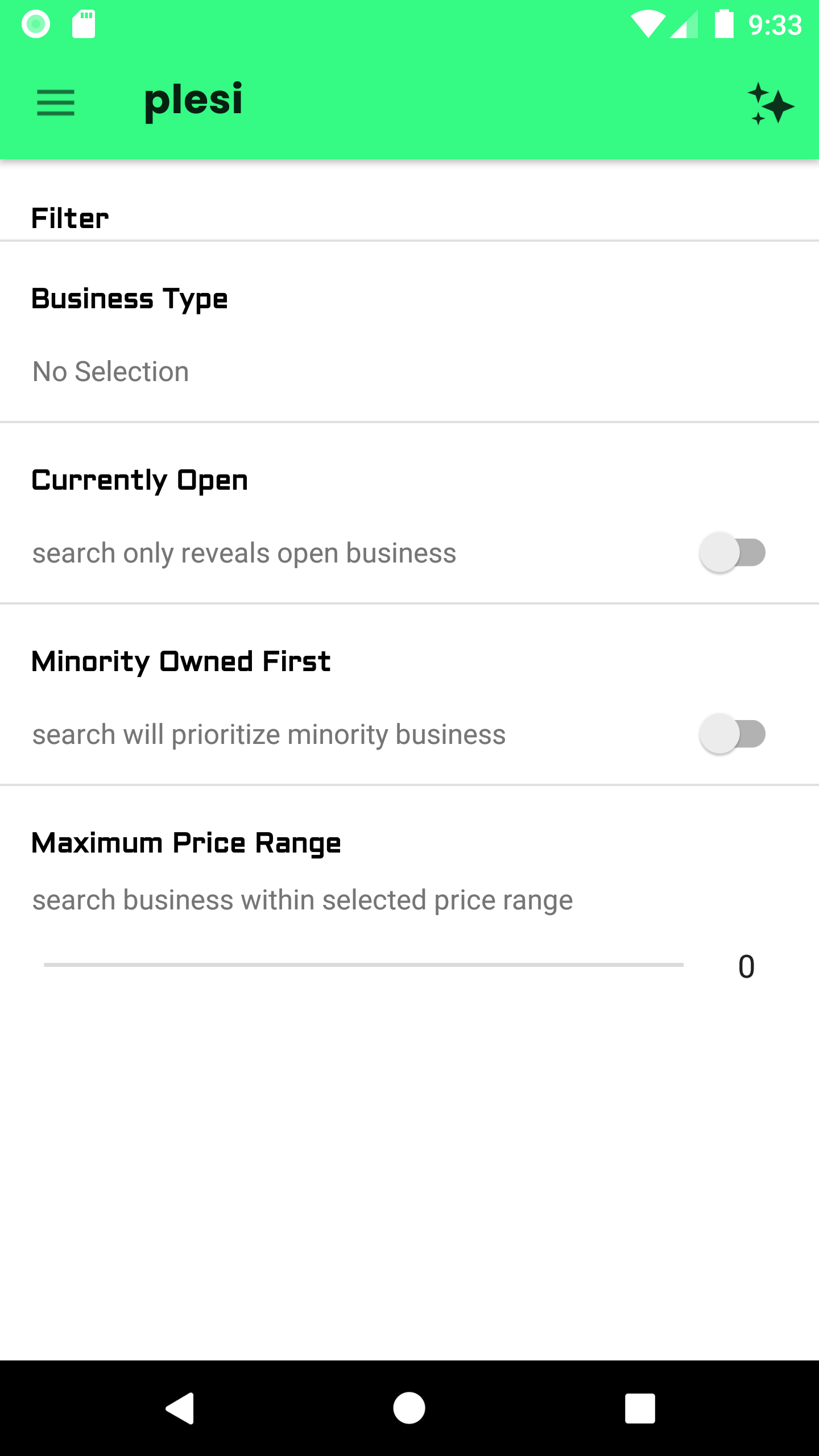The width and height of the screenshot is (819, 1456).
Task: Tap the Currently Open setting title
Action: [x=140, y=481]
